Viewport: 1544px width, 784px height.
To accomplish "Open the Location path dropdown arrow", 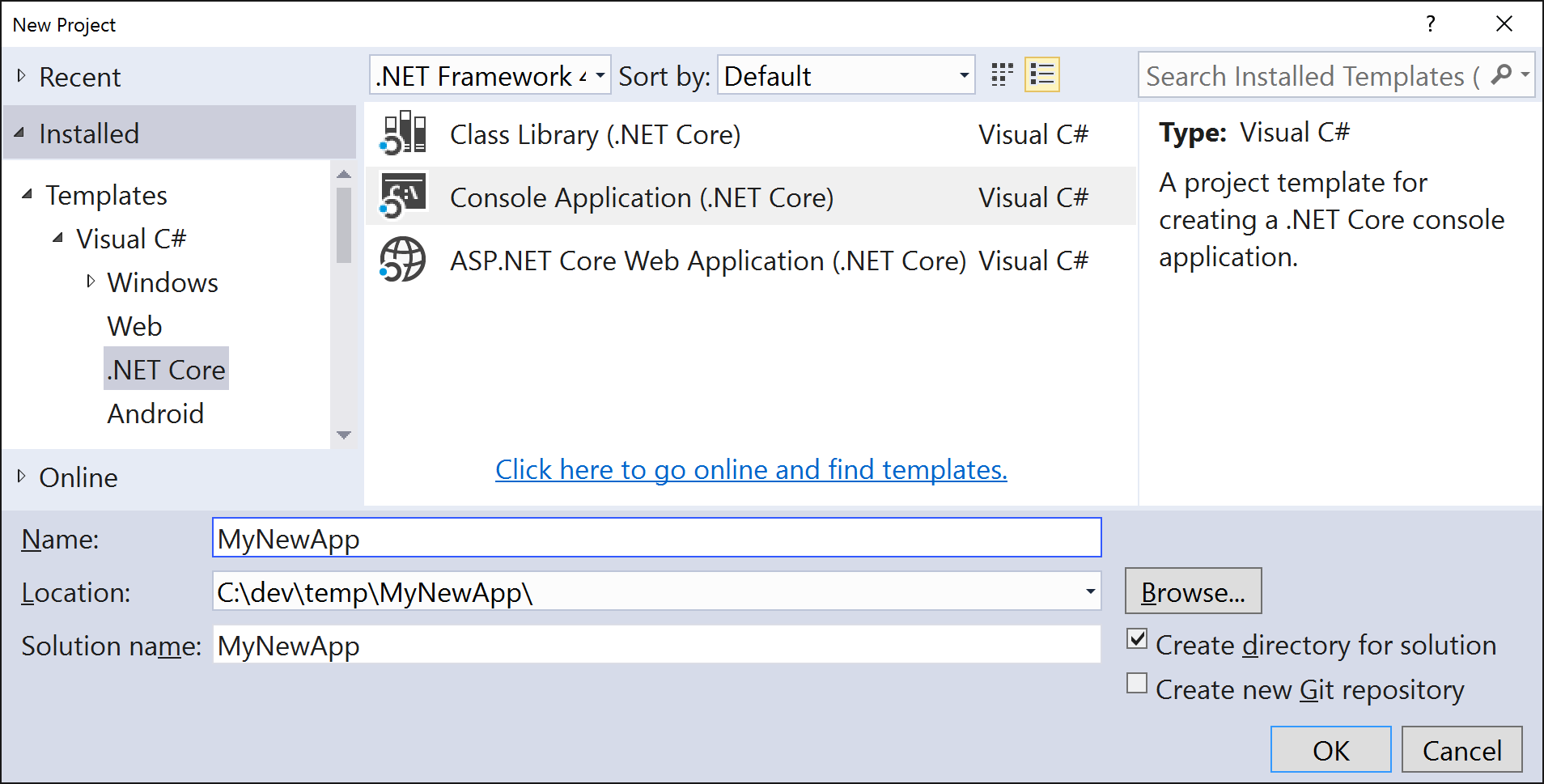I will coord(1090,591).
